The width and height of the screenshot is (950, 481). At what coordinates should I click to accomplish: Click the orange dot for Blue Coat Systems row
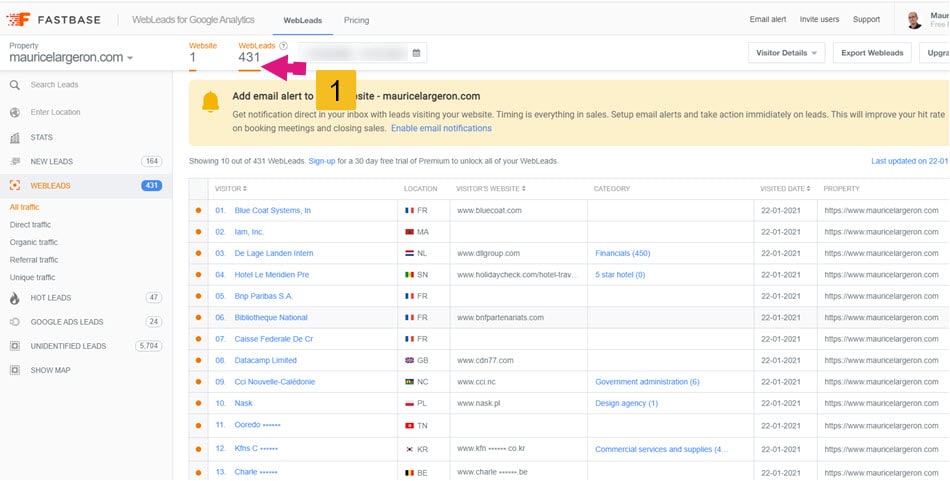click(198, 211)
